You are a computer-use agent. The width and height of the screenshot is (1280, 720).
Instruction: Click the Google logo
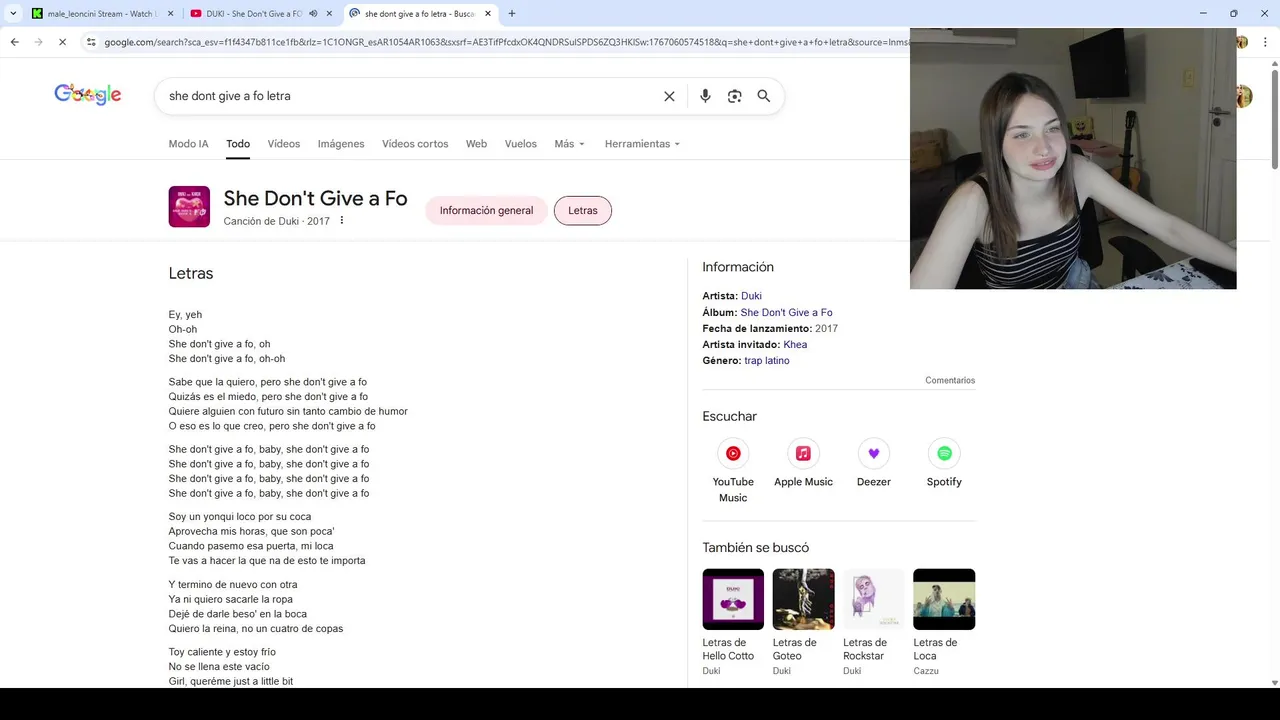[x=88, y=95]
